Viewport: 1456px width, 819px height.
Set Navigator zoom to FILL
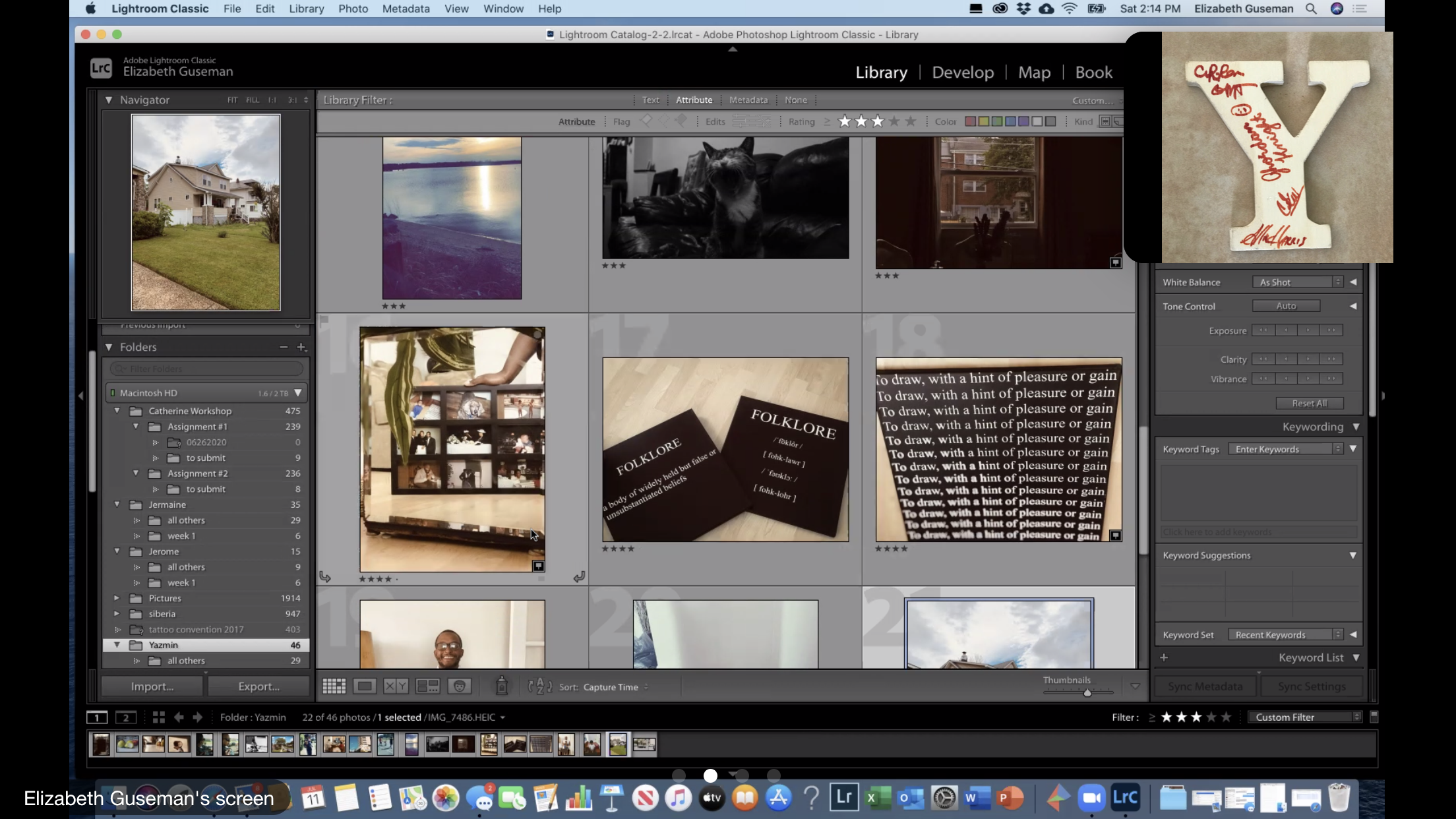pos(253,100)
